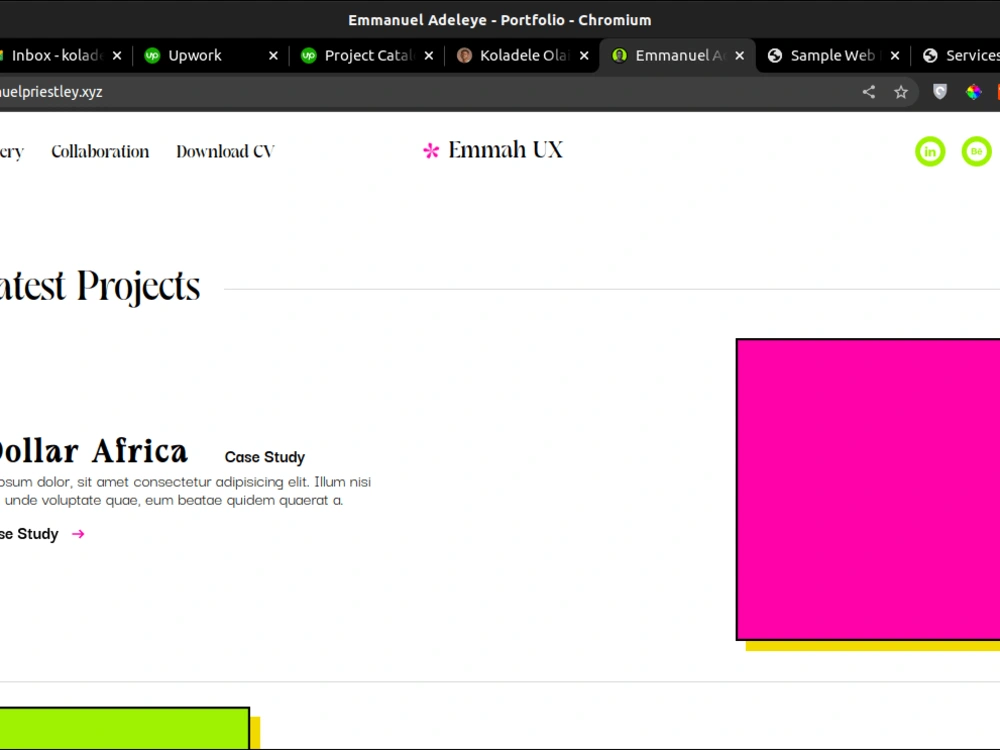Click the share icon in address bar

click(869, 92)
